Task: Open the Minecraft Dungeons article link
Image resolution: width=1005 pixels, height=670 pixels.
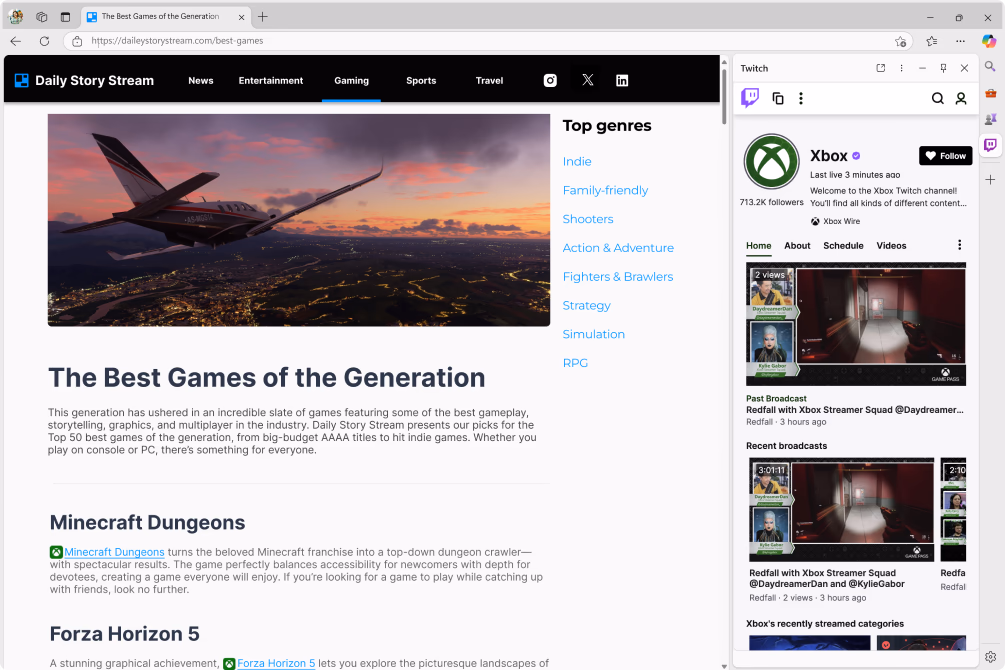Action: (x=114, y=552)
